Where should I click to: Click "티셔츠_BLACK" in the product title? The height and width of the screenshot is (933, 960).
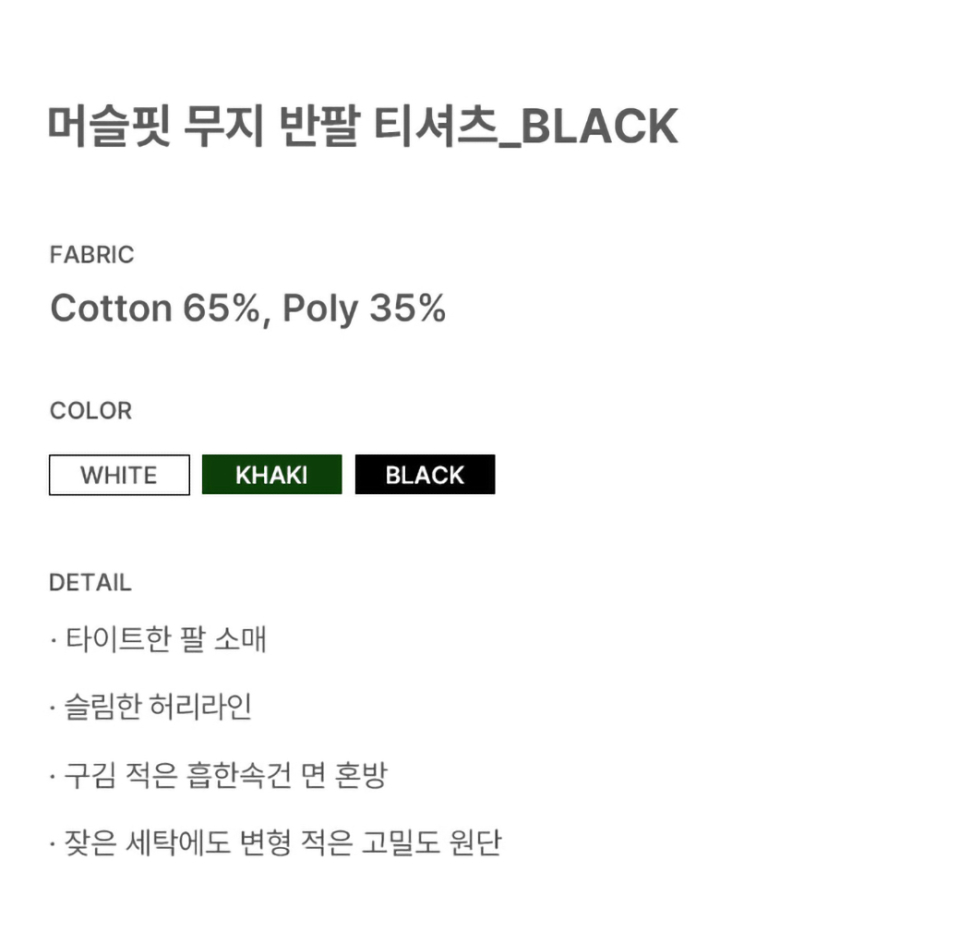(525, 128)
